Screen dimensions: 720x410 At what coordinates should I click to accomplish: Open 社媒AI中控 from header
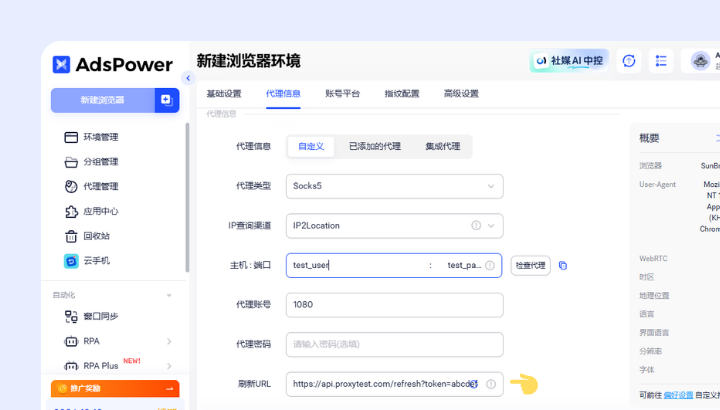569,61
